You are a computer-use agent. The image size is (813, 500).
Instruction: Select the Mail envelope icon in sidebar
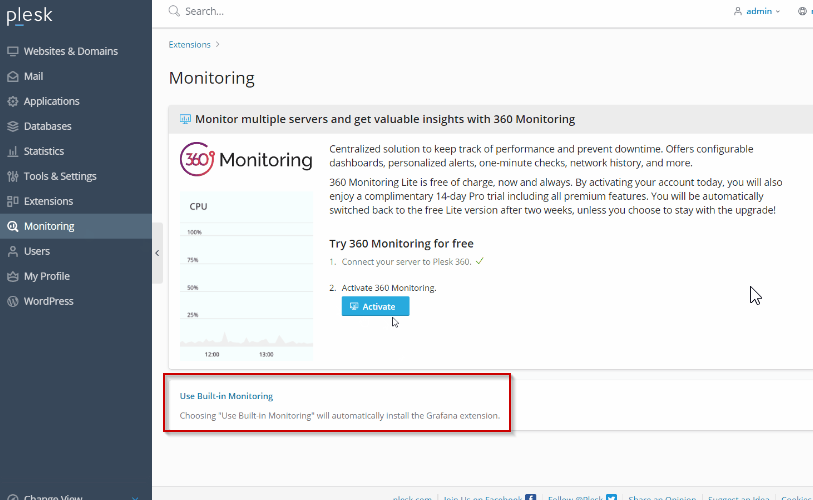pyautogui.click(x=13, y=76)
